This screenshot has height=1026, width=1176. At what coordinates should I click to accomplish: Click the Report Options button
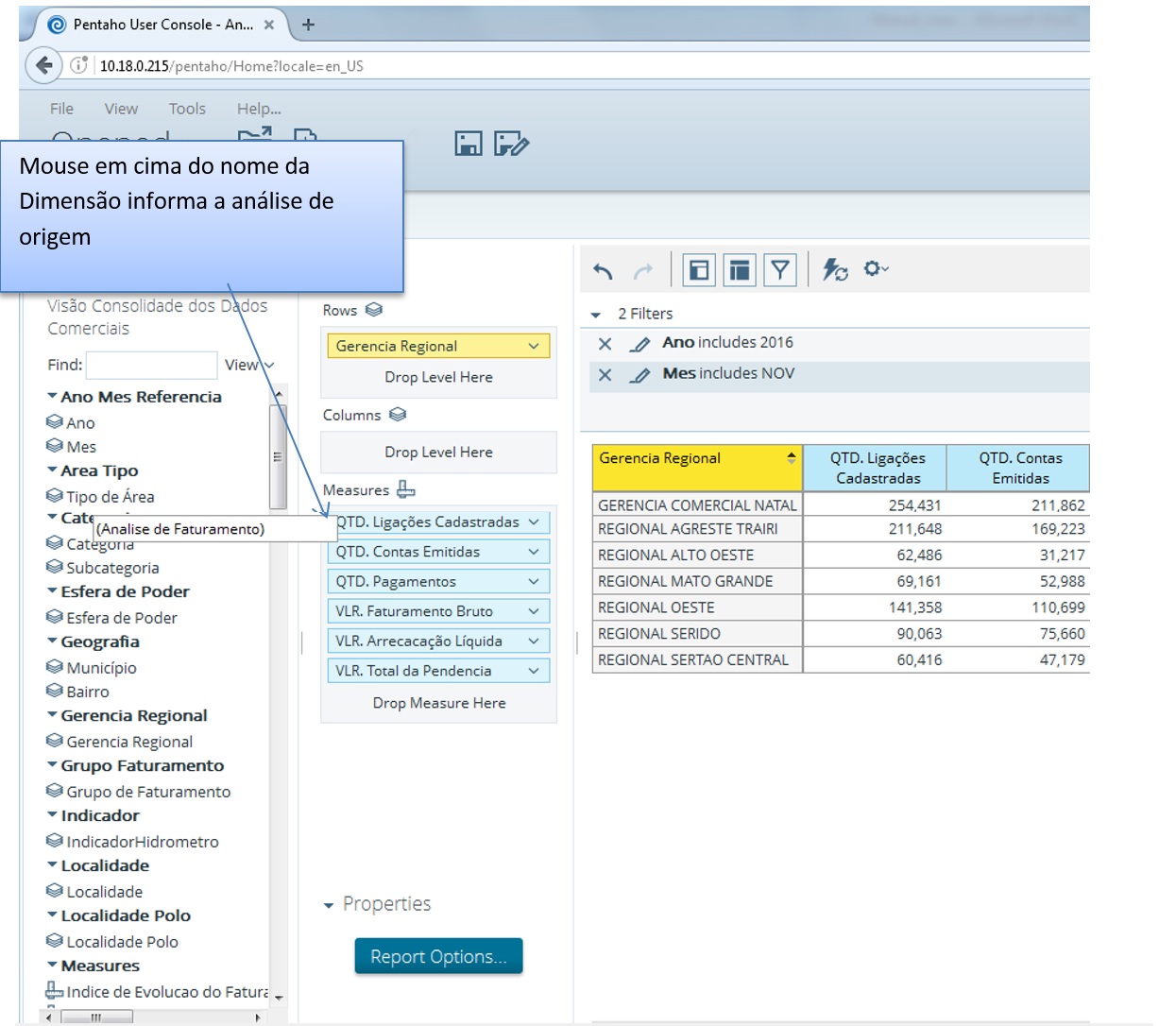coord(438,956)
